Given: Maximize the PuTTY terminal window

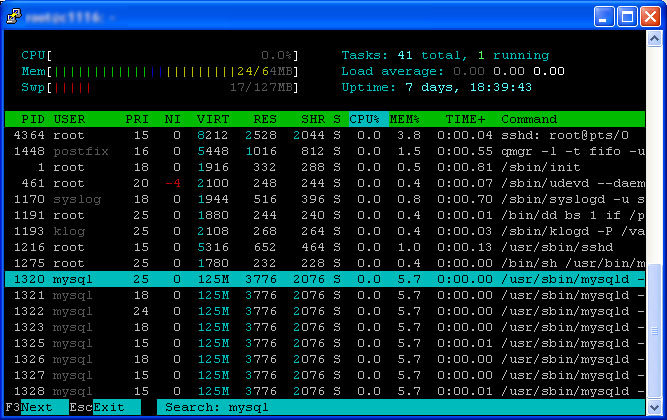Looking at the screenshot, I should (627, 17).
